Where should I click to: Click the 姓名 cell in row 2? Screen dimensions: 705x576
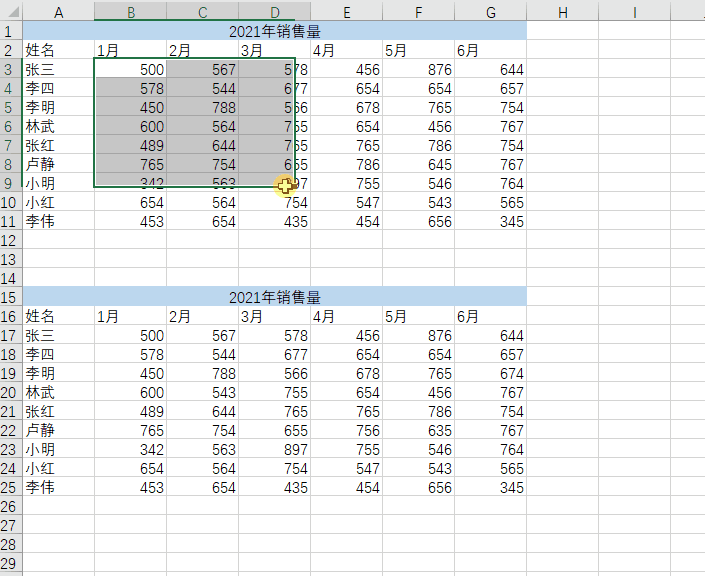[58, 50]
